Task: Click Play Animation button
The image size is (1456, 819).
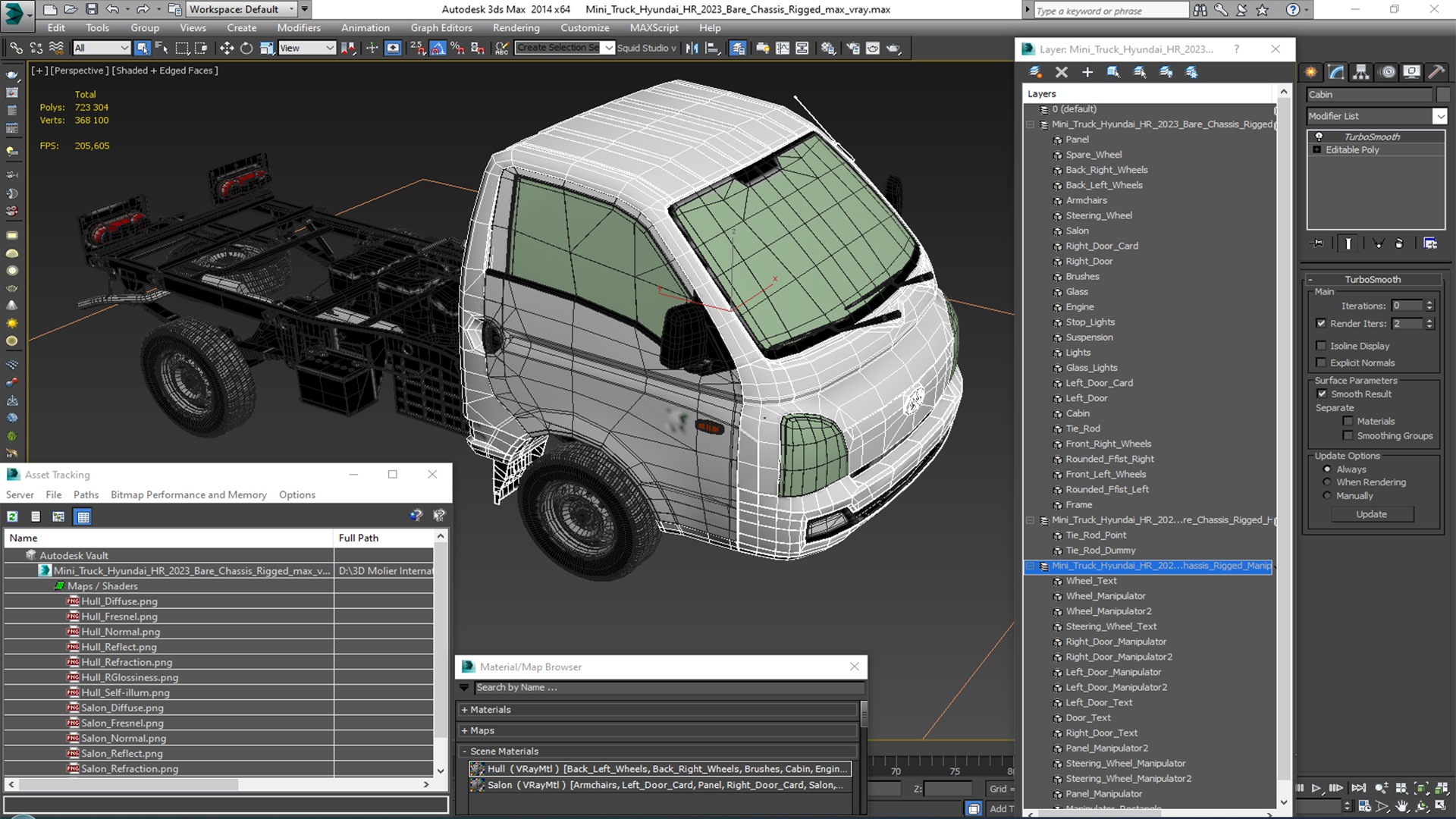Action: (1316, 789)
